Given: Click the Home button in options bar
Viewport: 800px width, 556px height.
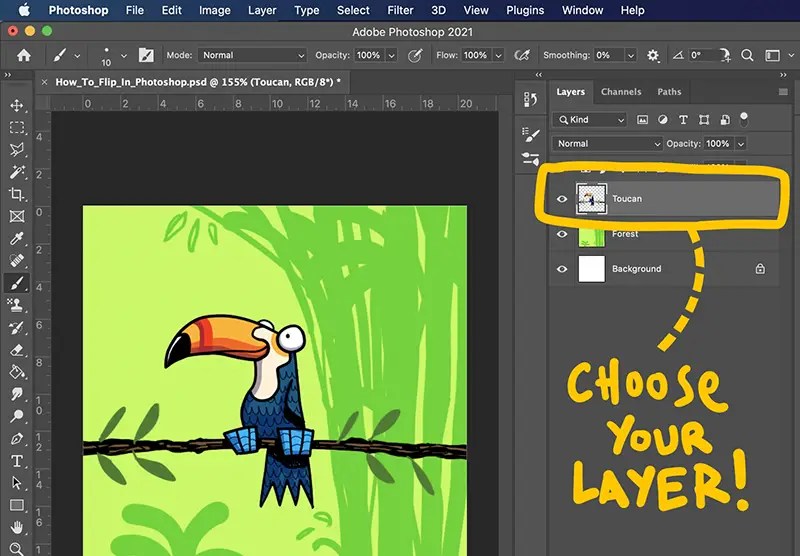Looking at the screenshot, I should 24,56.
